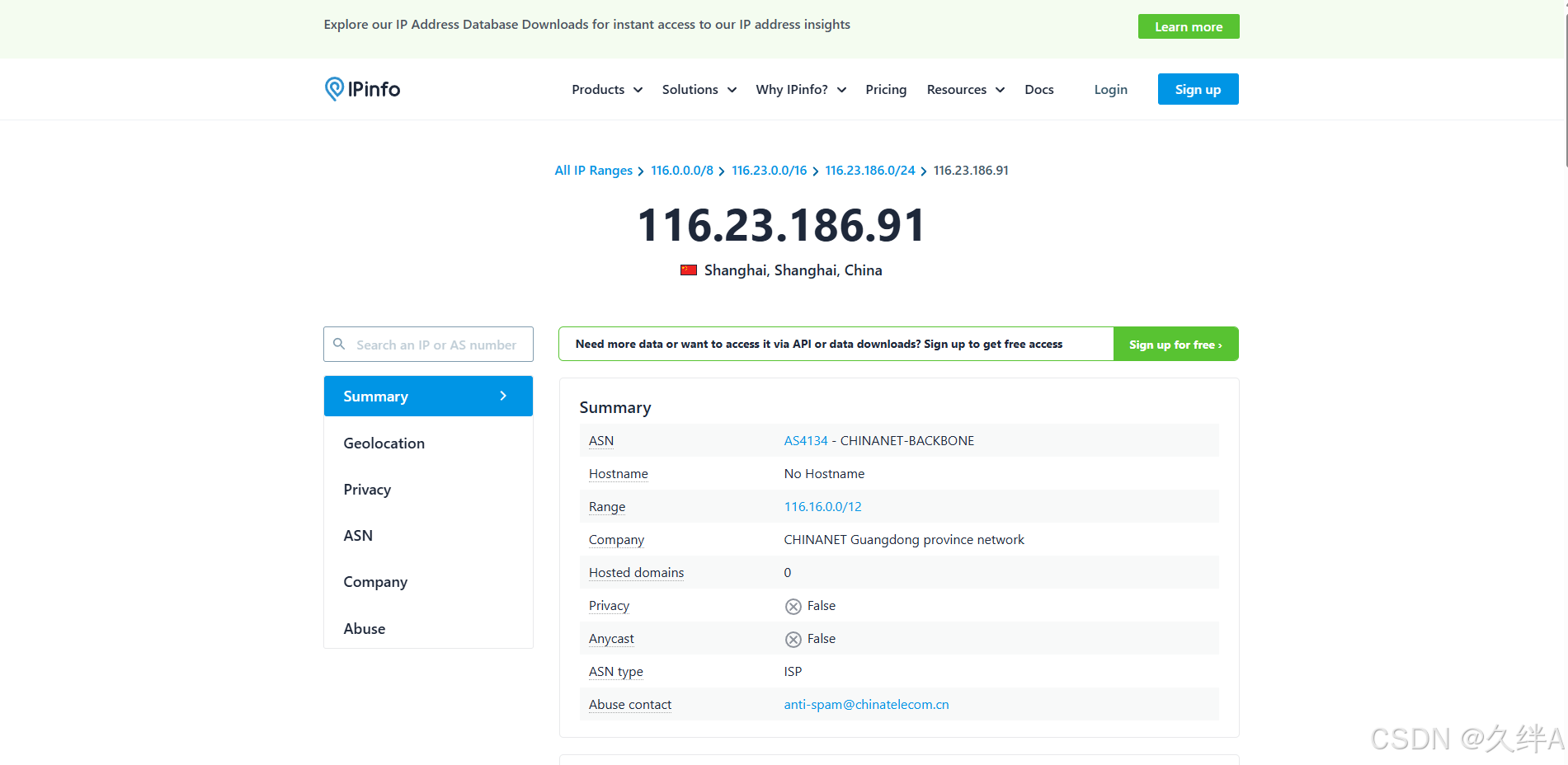Select the Geolocation sidebar tab
The height and width of the screenshot is (765, 1568).
pyautogui.click(x=429, y=443)
